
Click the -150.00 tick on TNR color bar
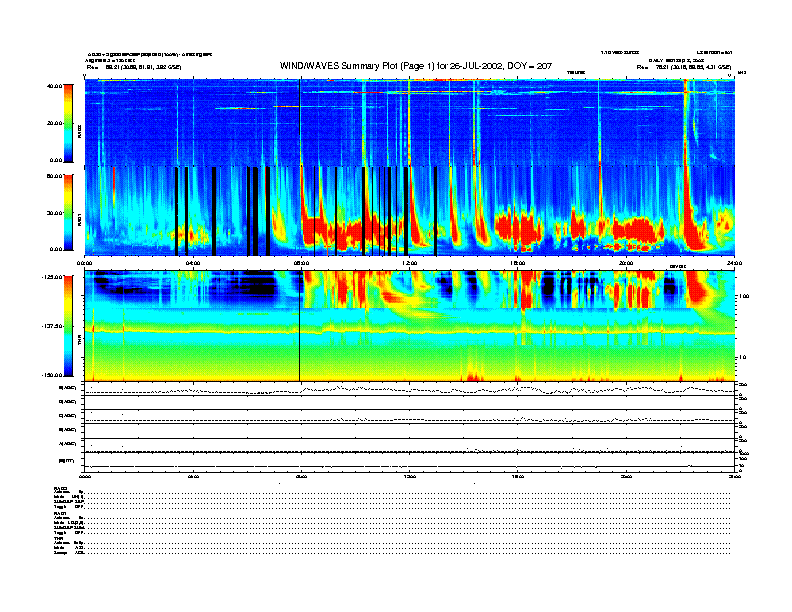click(x=52, y=375)
